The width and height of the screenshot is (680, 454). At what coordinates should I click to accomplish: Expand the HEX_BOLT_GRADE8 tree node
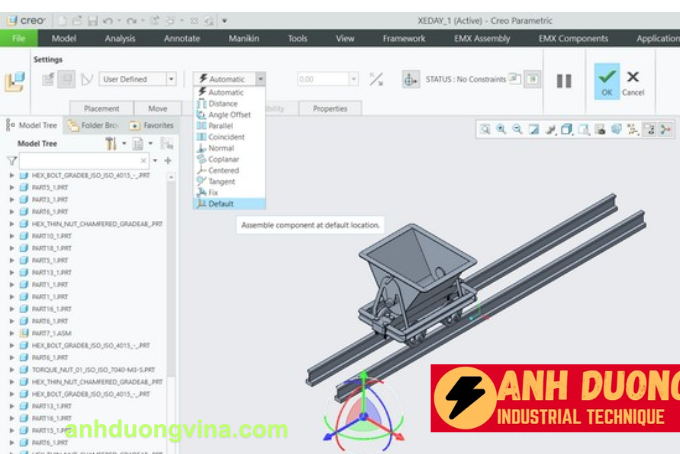(12, 175)
